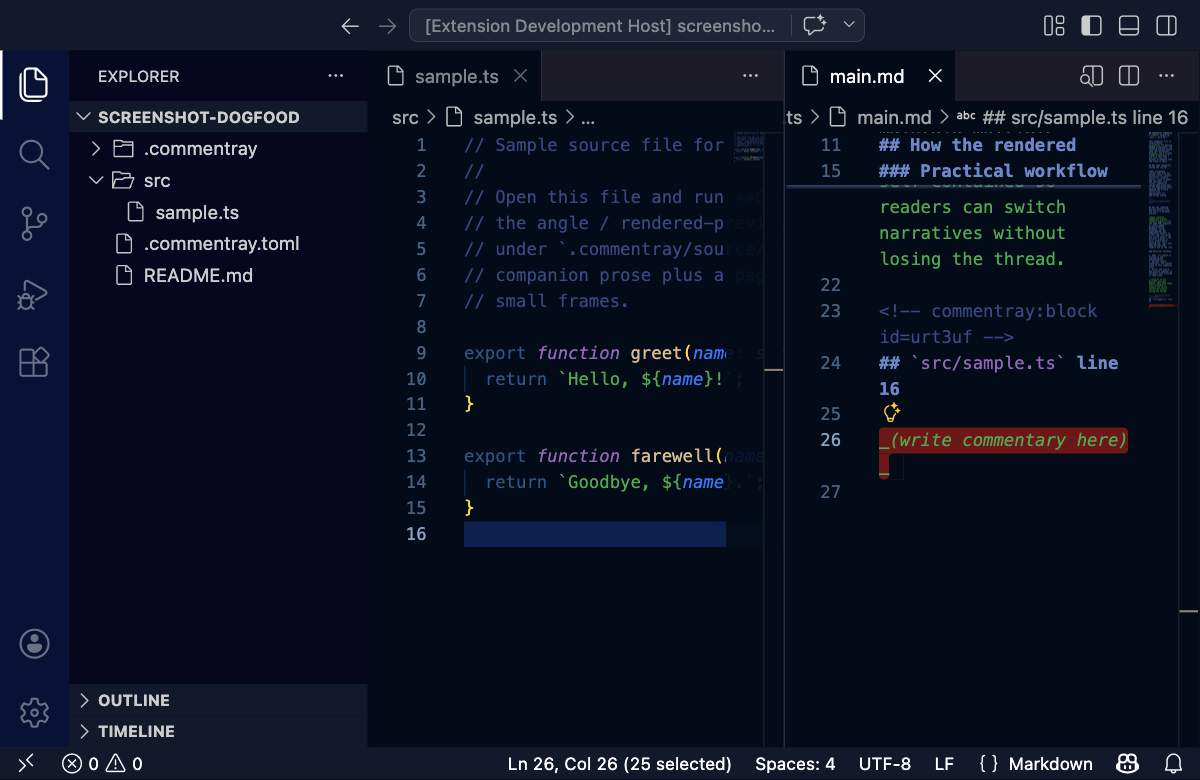Viewport: 1200px width, 780px height.
Task: Open Copilot status icon in status bar
Action: point(1128,764)
